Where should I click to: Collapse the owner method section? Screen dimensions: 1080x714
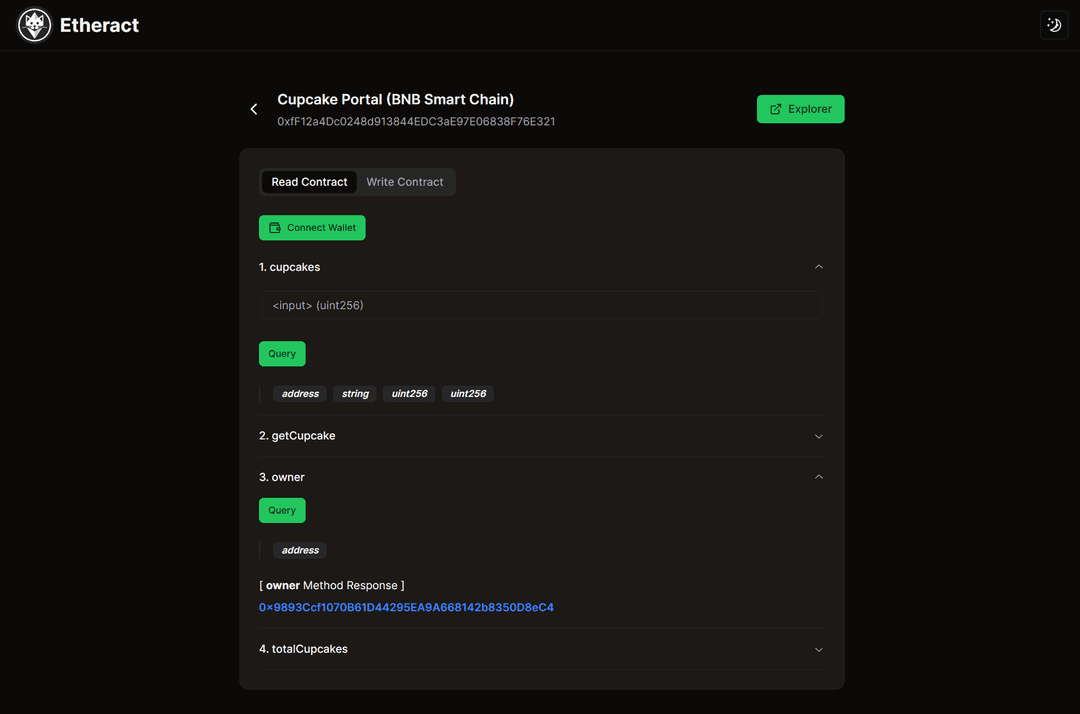pos(818,477)
